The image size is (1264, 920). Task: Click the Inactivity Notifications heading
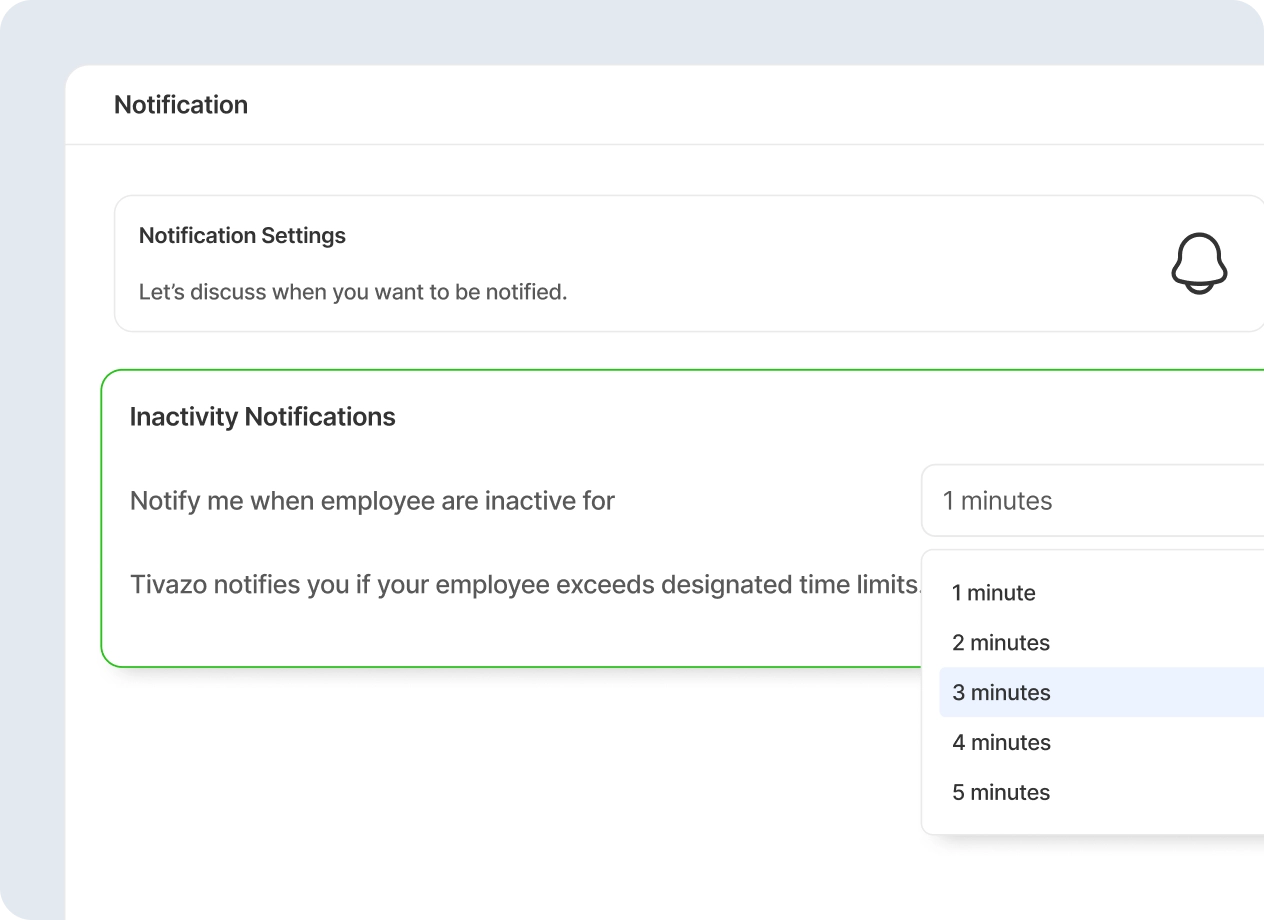click(262, 417)
